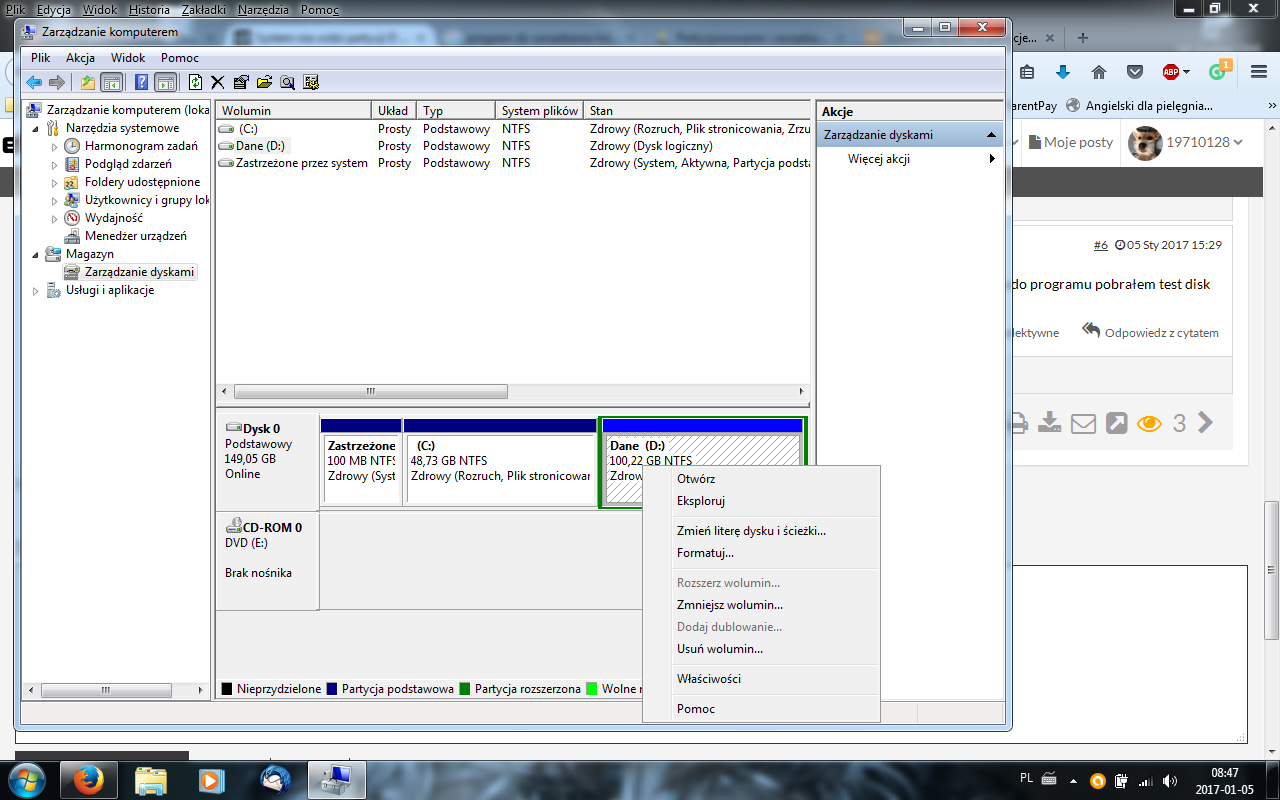Click the Pocket icon in Firefox toolbar
Screen dimensions: 1280x800
click(x=1135, y=72)
